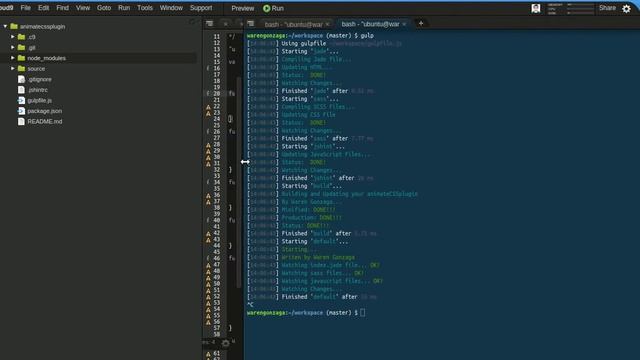The height and width of the screenshot is (360, 640).
Task: Click the source folder icon
Action: pos(22,69)
